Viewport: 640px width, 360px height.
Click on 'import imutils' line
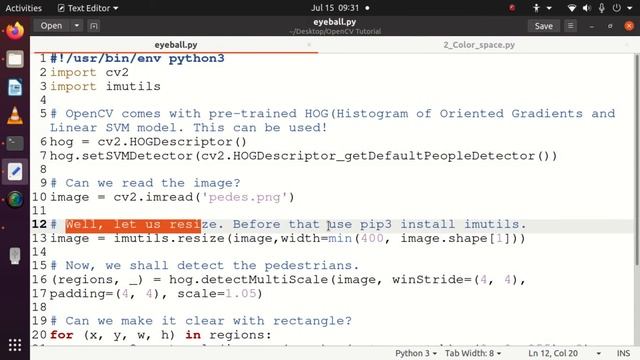[105, 87]
